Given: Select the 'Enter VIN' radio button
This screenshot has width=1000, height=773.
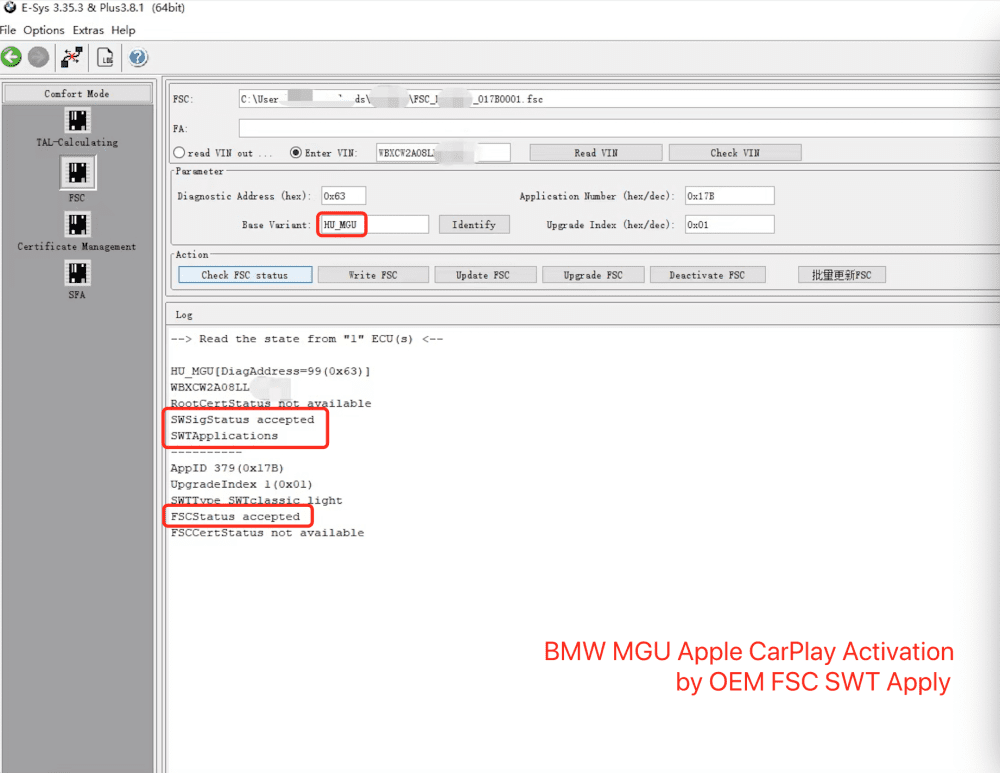Looking at the screenshot, I should coord(295,152).
